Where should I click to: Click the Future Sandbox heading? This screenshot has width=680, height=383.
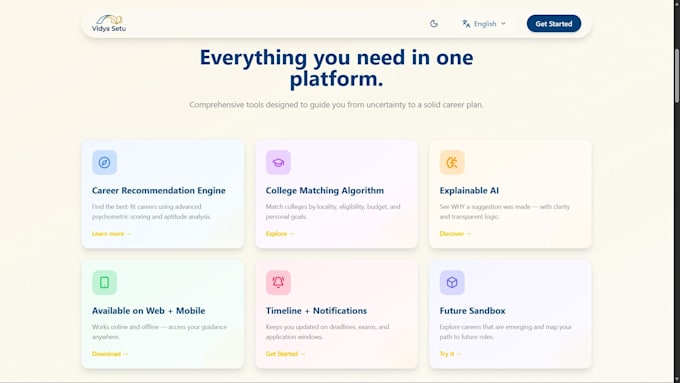point(472,311)
